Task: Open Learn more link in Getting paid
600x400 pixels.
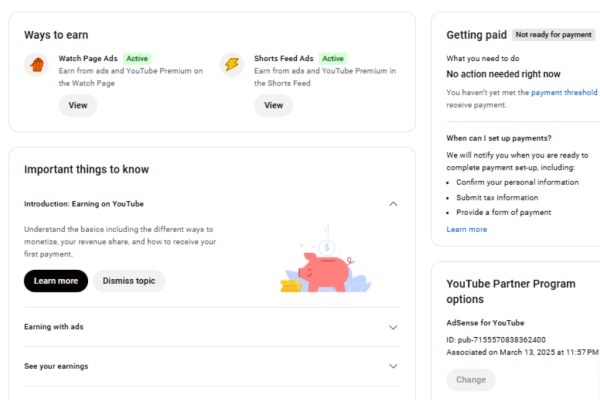Action: [467, 229]
